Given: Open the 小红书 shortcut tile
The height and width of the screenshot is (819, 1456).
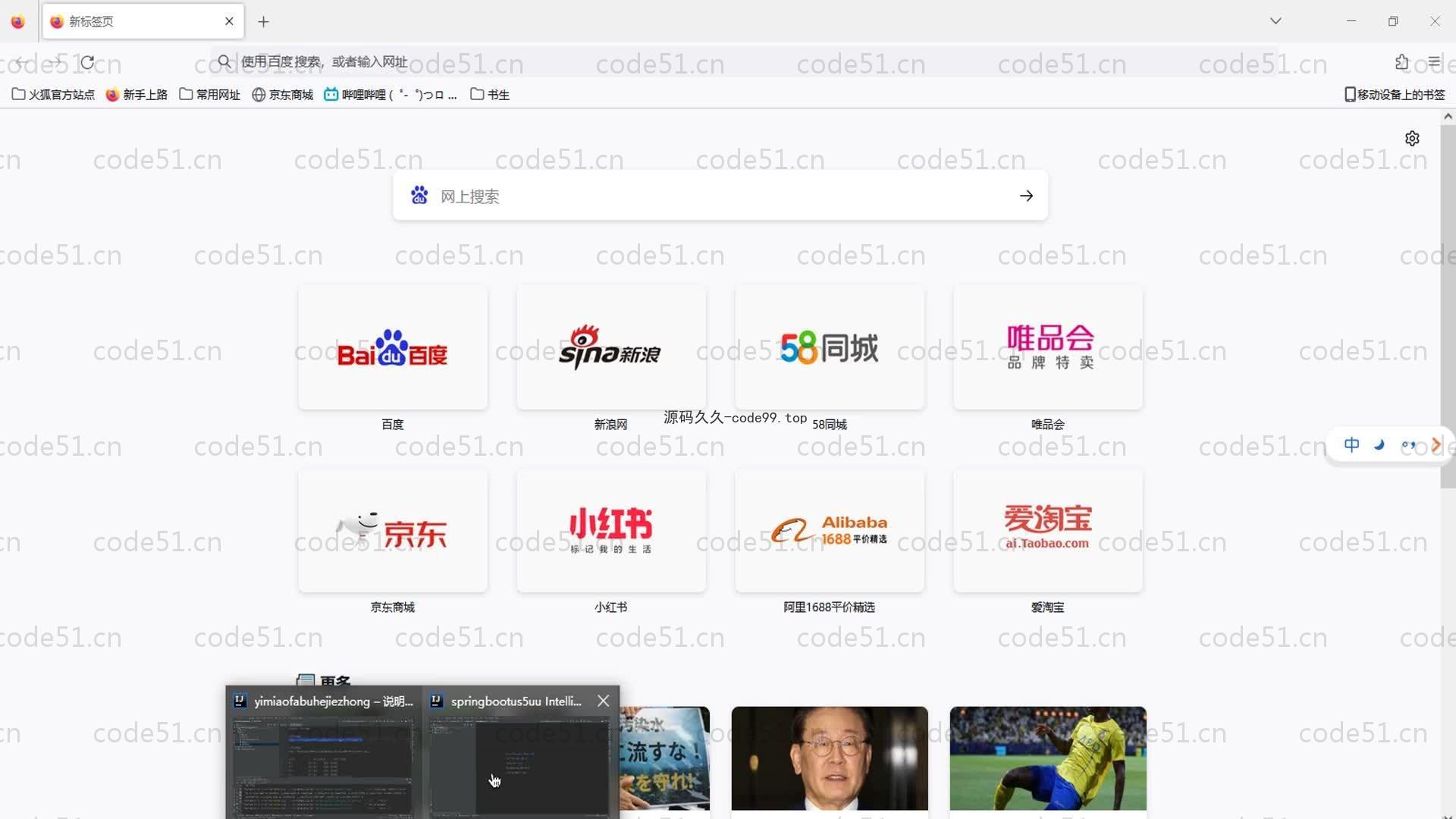Looking at the screenshot, I should click(x=611, y=531).
